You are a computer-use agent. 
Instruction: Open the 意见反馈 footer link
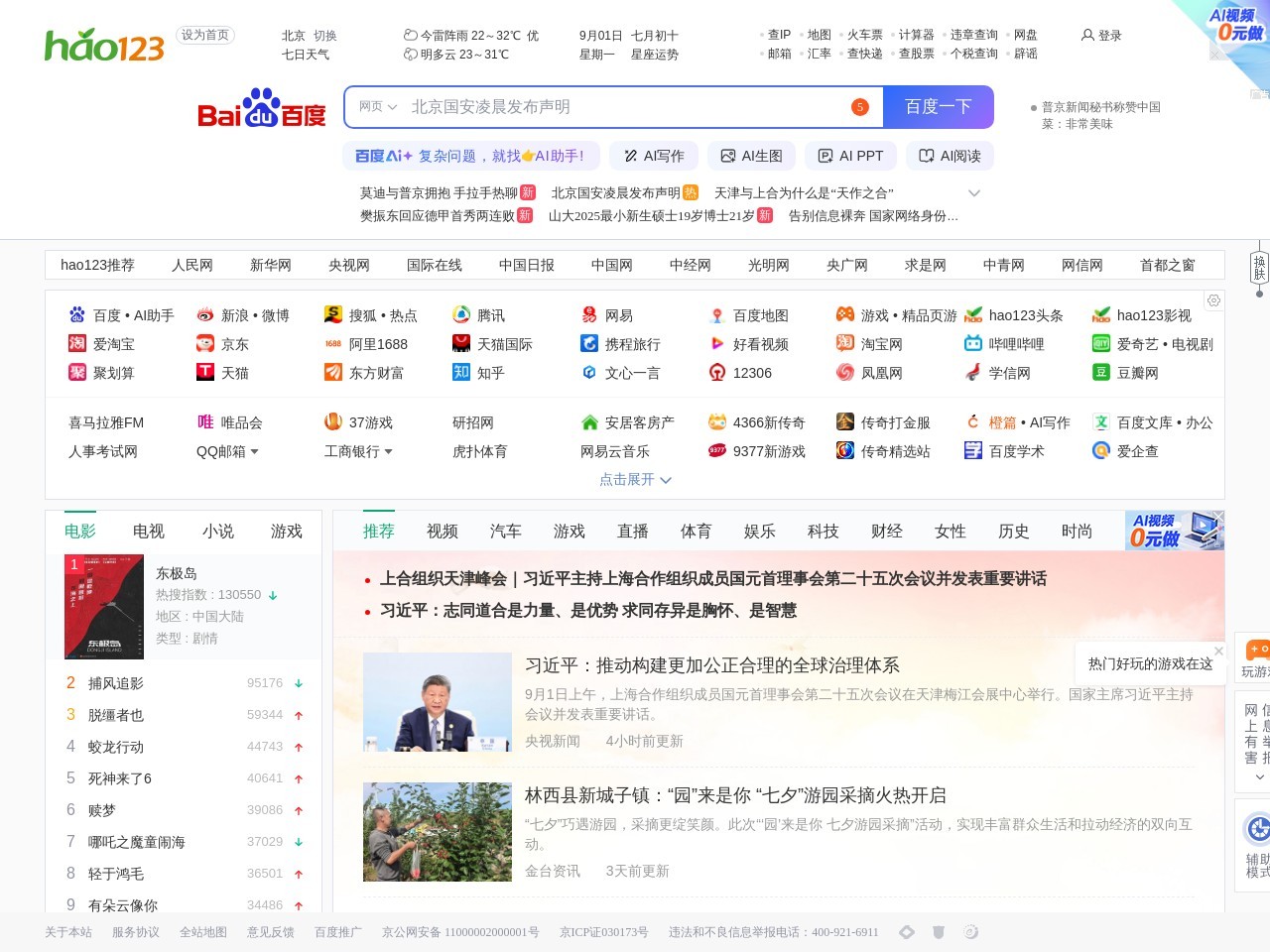click(271, 932)
